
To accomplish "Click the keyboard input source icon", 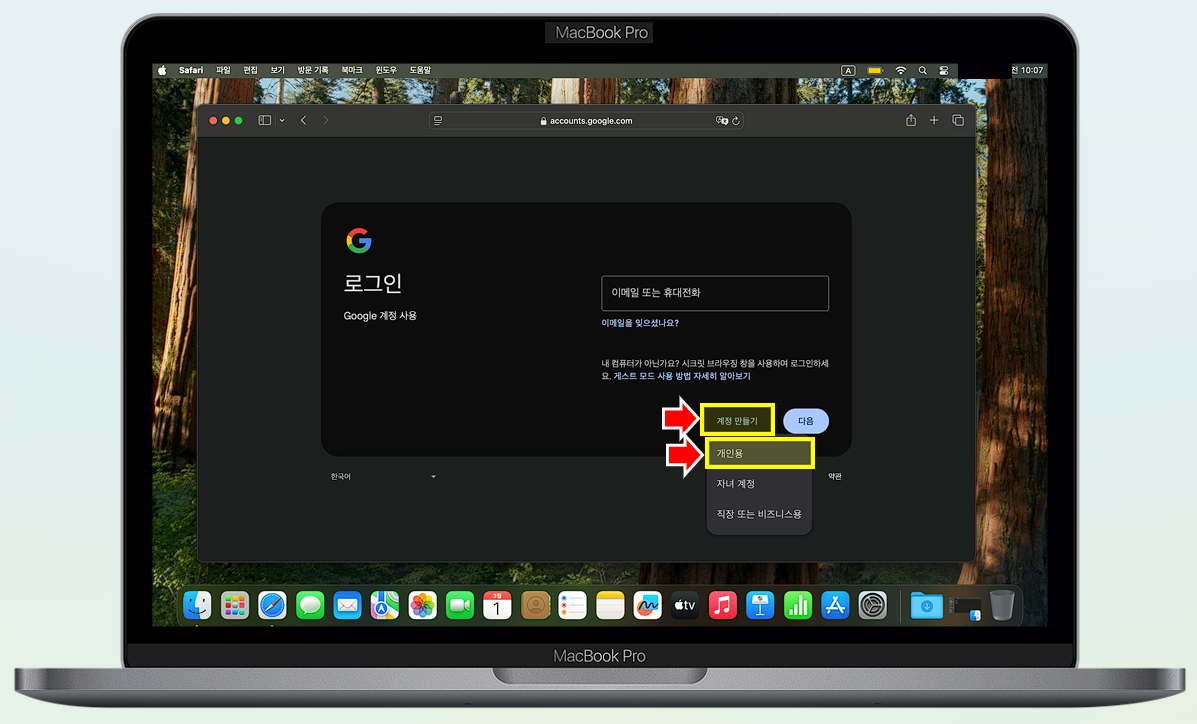I will (848, 70).
